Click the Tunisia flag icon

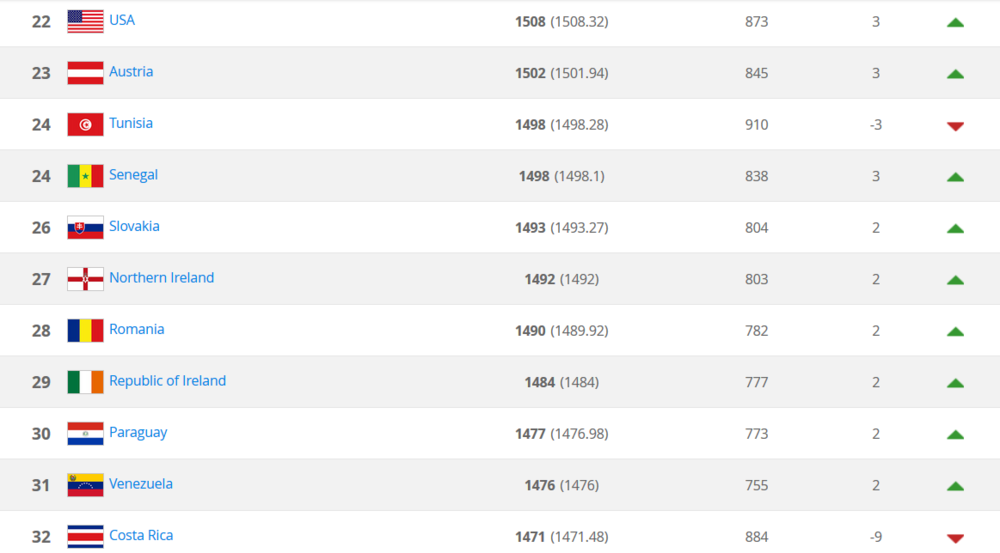point(85,124)
